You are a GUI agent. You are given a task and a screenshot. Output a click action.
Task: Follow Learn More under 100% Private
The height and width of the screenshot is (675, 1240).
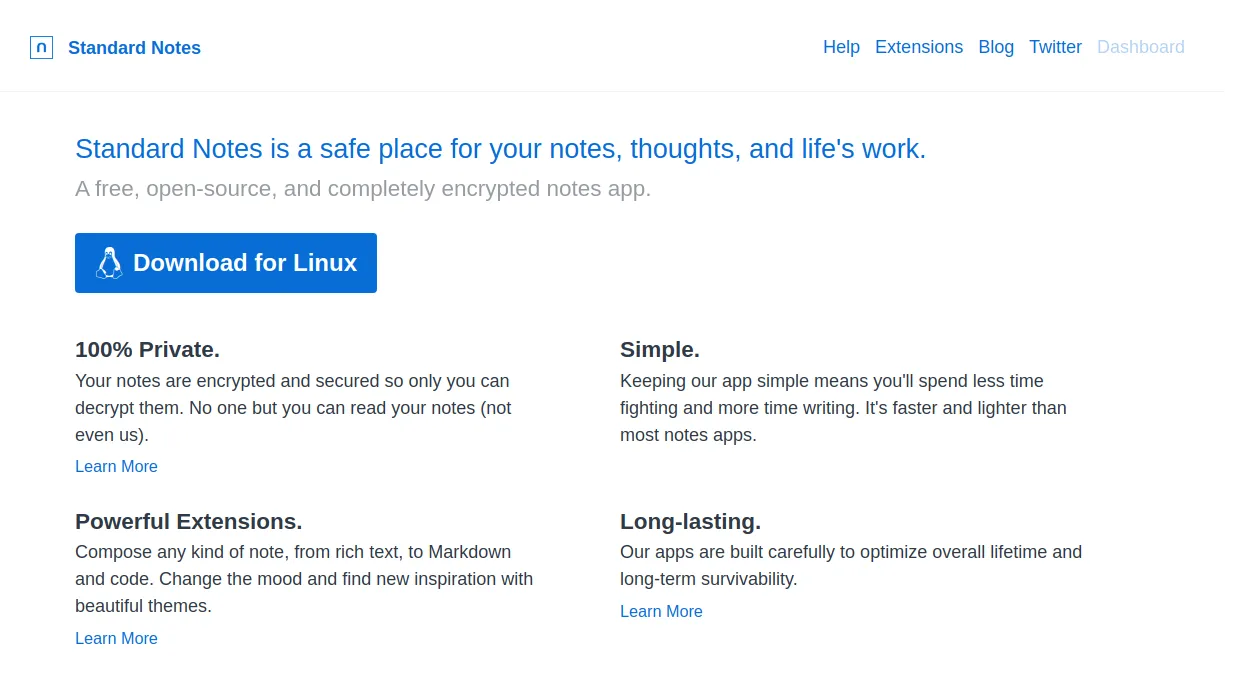point(116,466)
